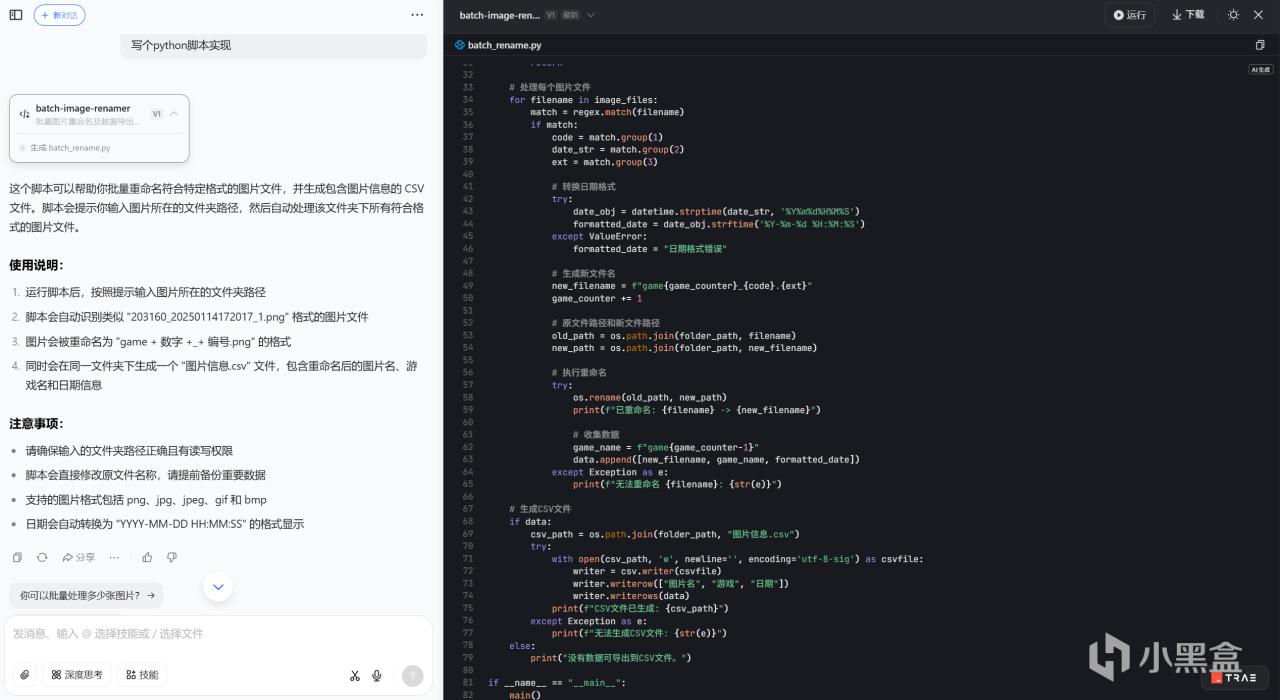Click the Python file icon on batch_rename.py tab

point(460,45)
